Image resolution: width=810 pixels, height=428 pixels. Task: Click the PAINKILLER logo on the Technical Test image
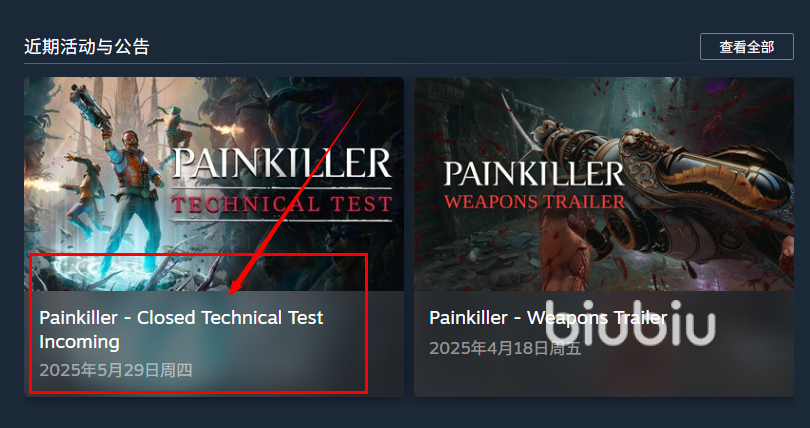pos(282,163)
